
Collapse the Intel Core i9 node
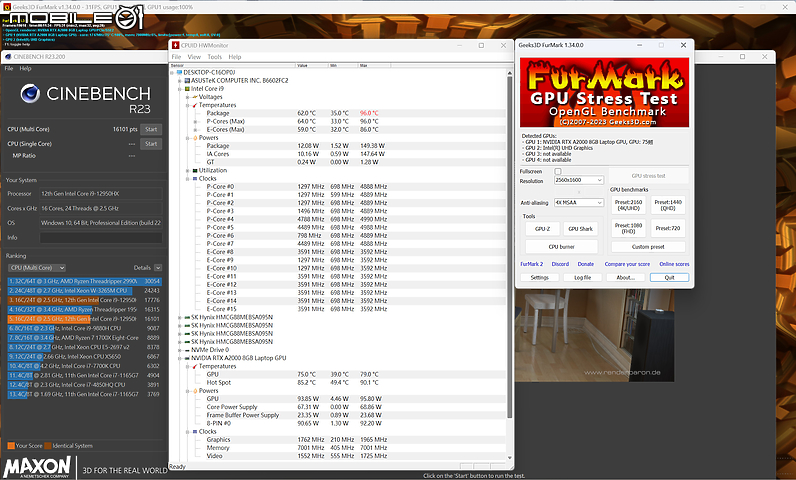pos(180,89)
